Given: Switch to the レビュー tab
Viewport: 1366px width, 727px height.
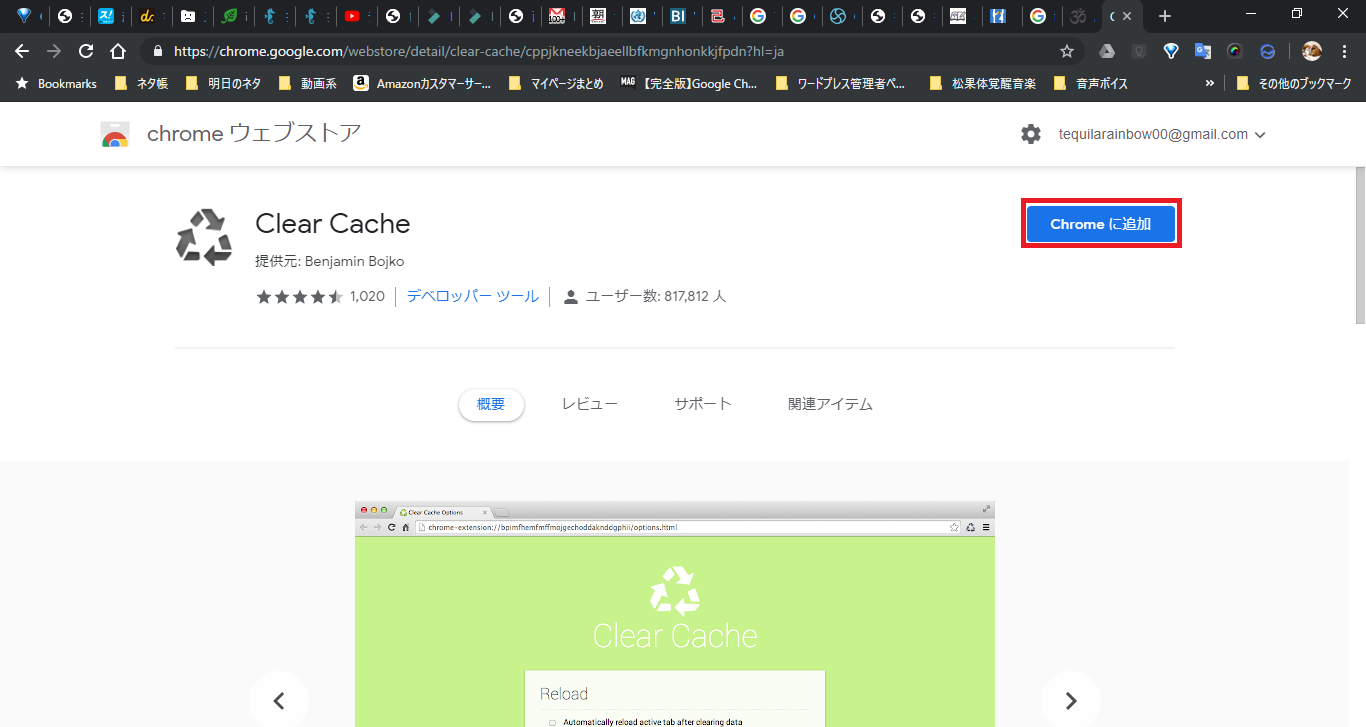Looking at the screenshot, I should click(589, 404).
